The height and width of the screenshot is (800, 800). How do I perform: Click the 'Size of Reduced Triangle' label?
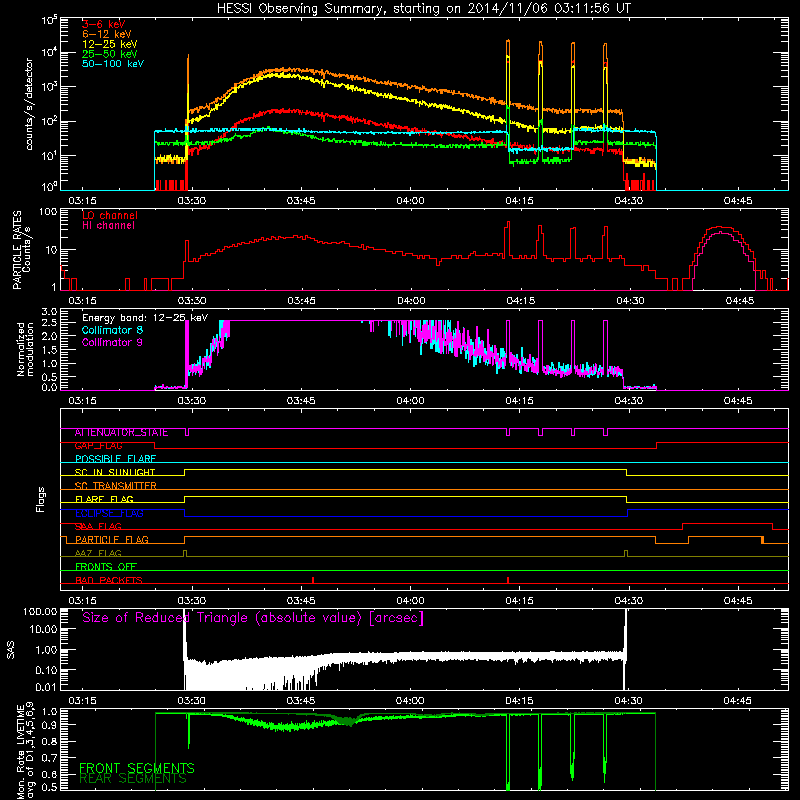point(253,618)
